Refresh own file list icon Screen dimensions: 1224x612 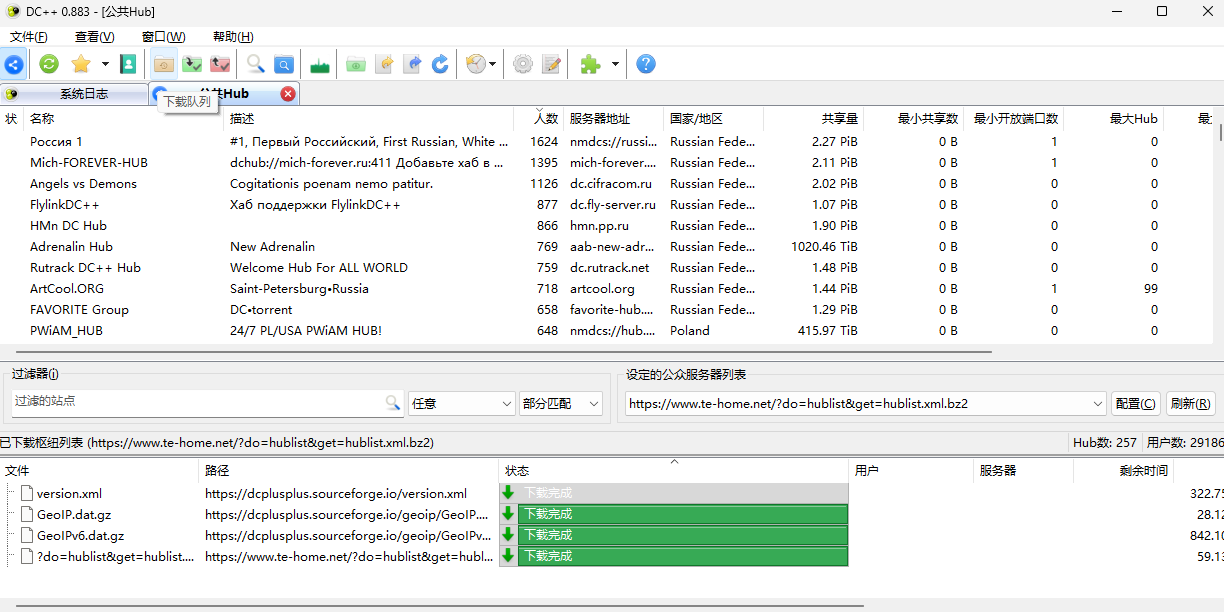pyautogui.click(x=440, y=64)
